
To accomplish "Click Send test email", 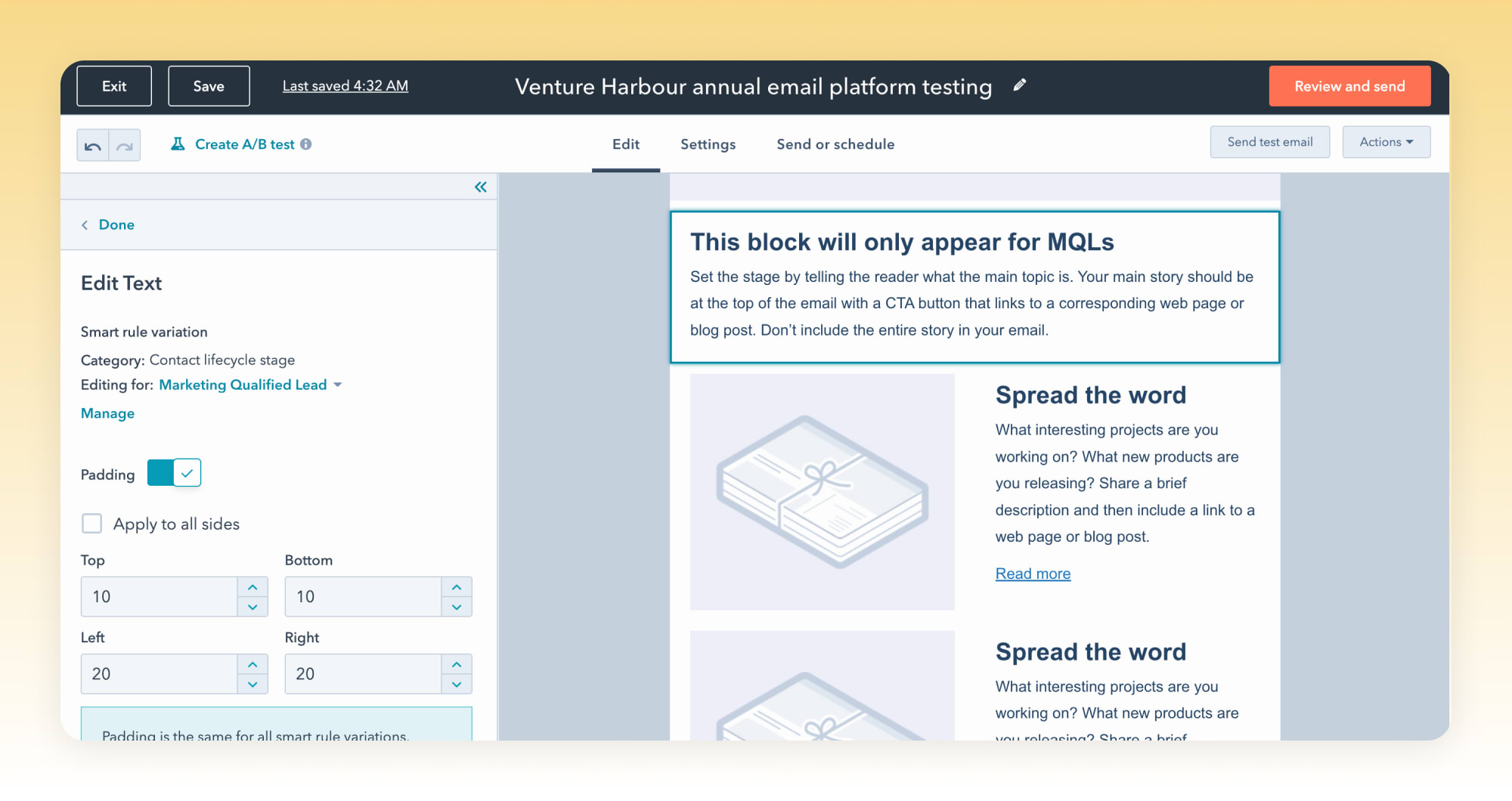I will point(1269,142).
